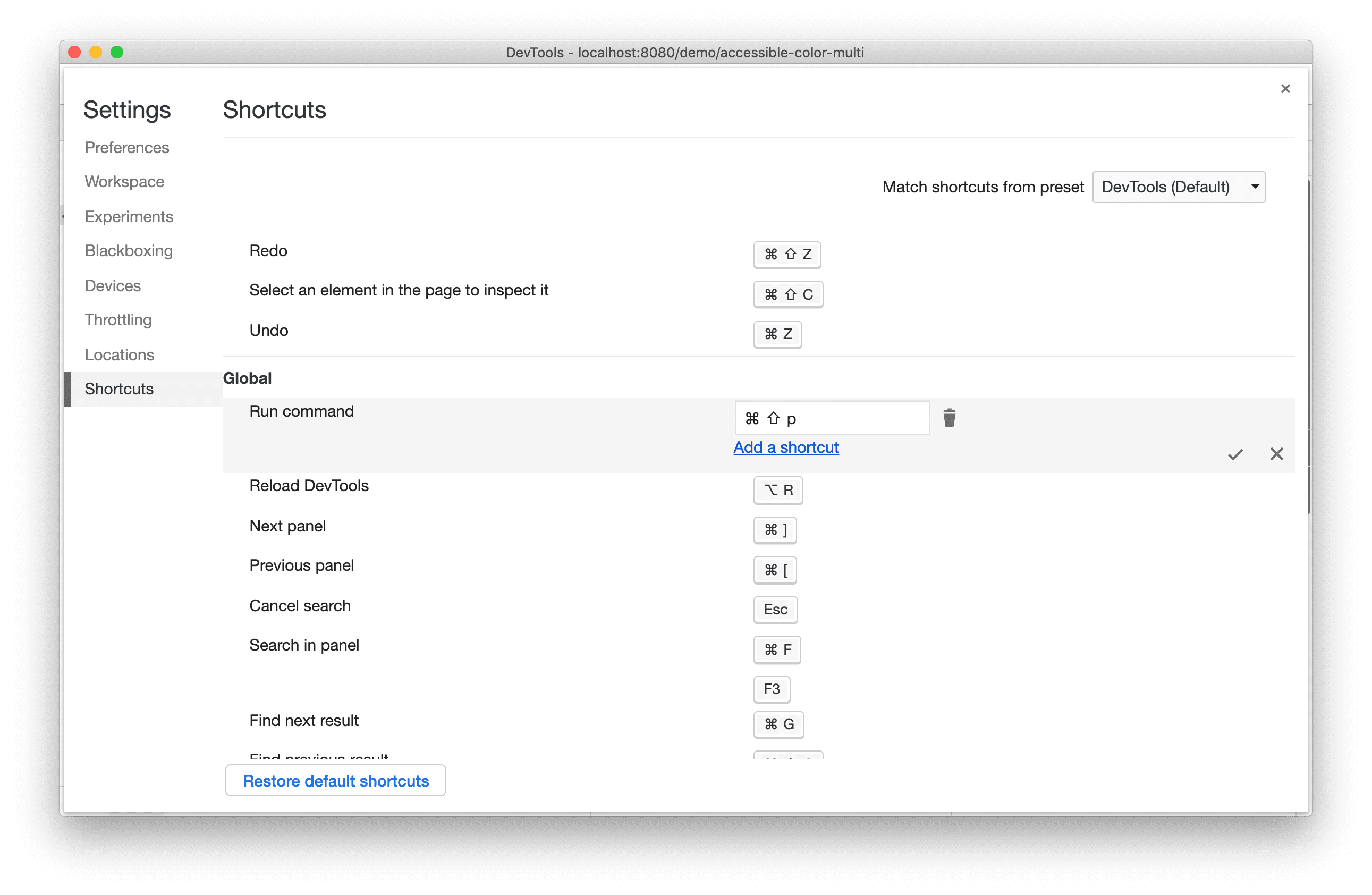This screenshot has width=1372, height=895.
Task: Click the delete shortcut trash icon
Action: pyautogui.click(x=949, y=417)
